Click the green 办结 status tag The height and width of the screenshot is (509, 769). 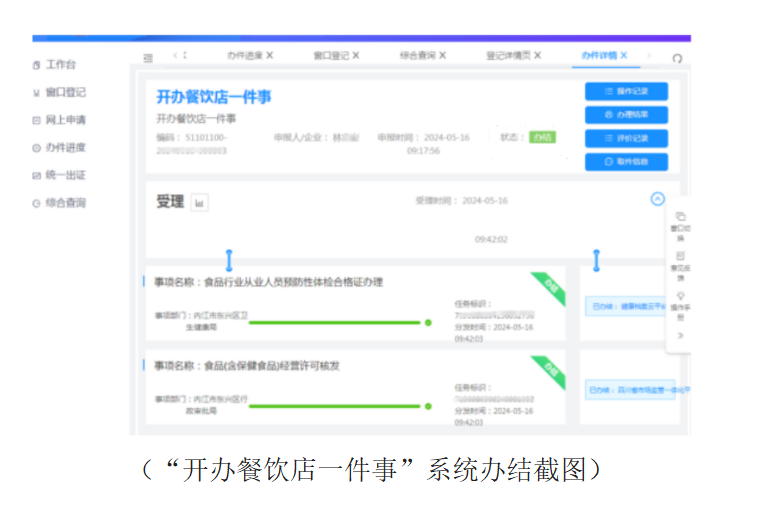tap(542, 137)
